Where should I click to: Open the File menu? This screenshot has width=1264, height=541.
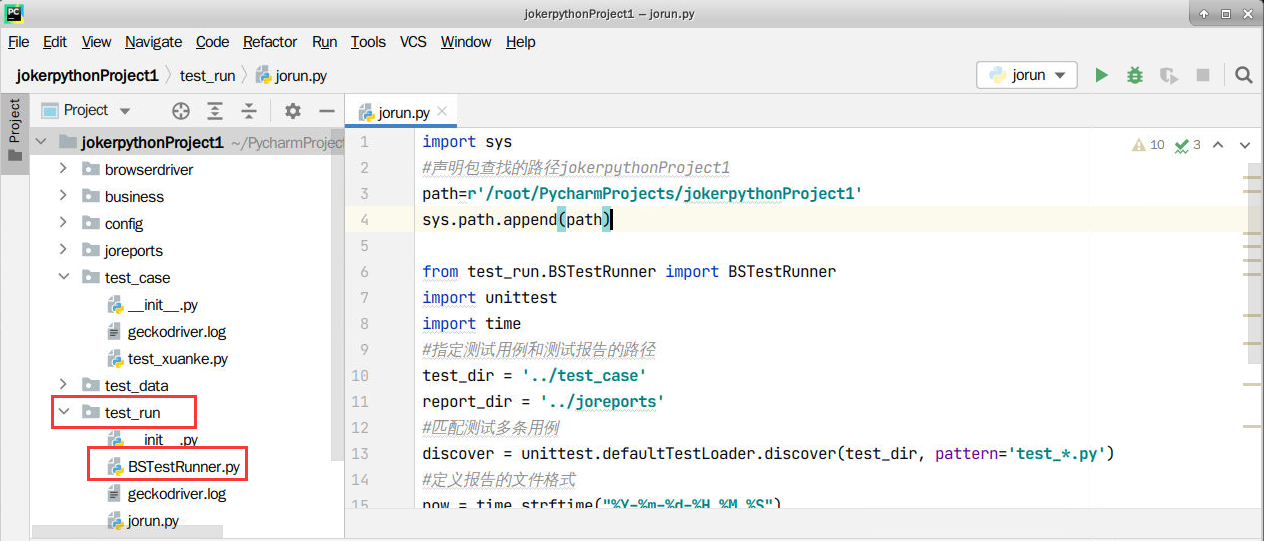tap(18, 42)
